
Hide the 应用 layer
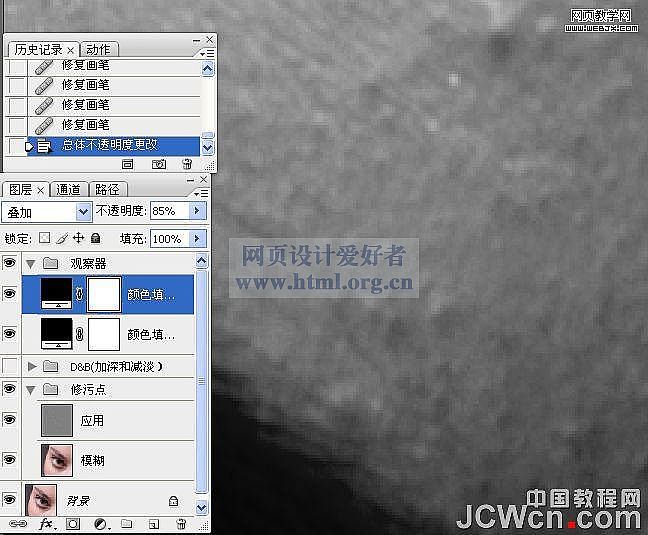tap(10, 419)
